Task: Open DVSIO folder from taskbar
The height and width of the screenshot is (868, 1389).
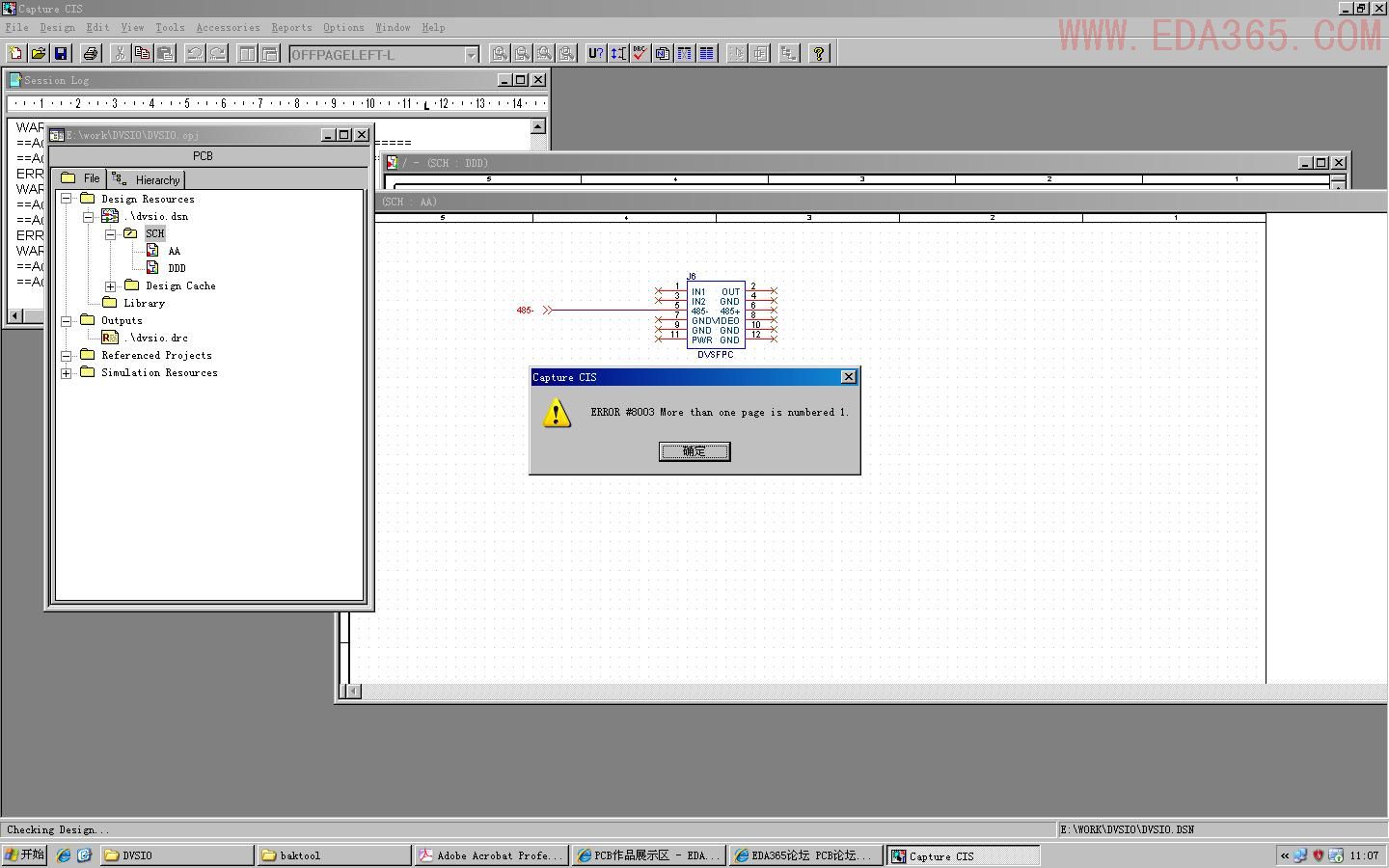Action: coord(177,855)
